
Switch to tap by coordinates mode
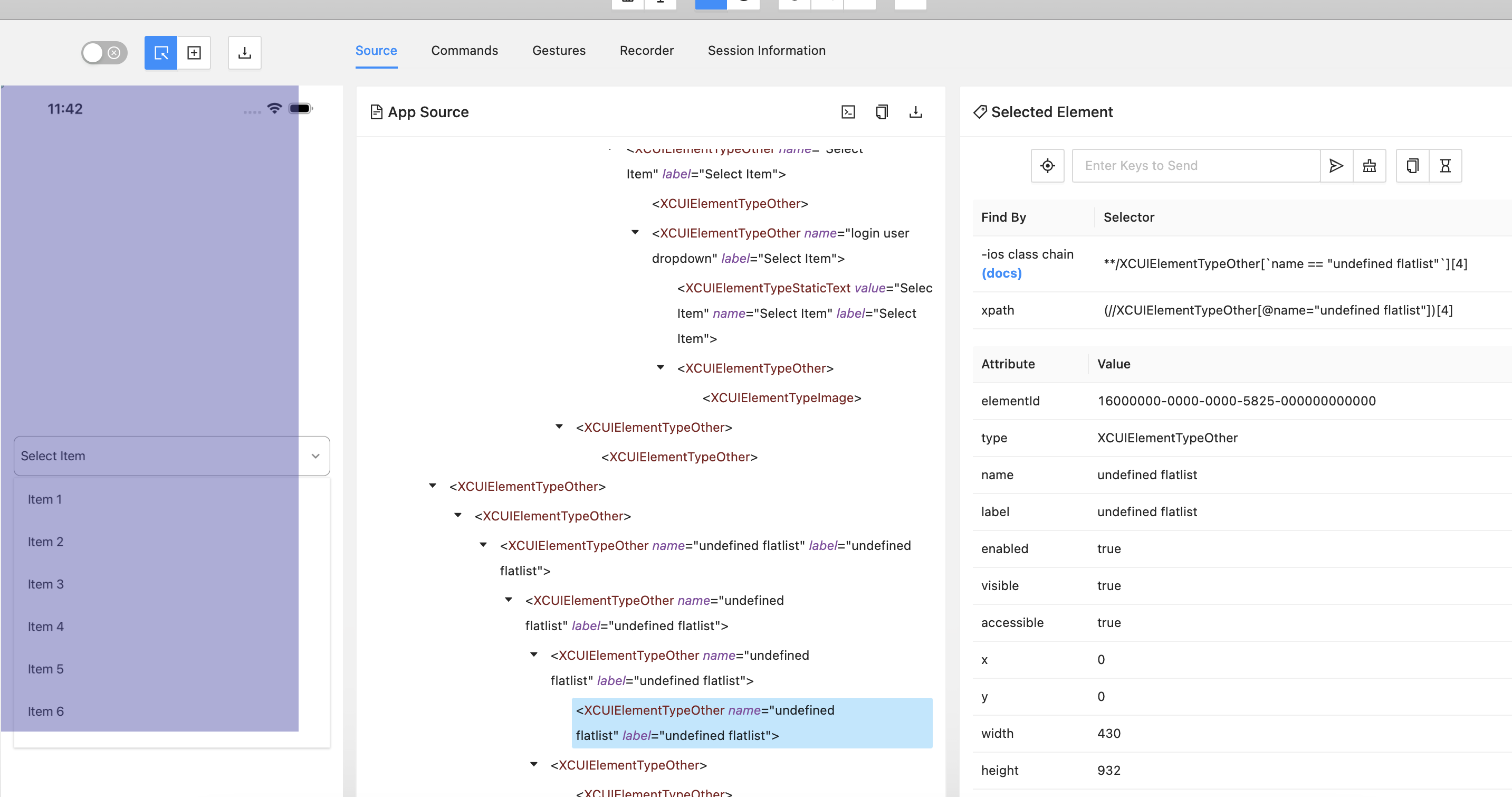[194, 53]
